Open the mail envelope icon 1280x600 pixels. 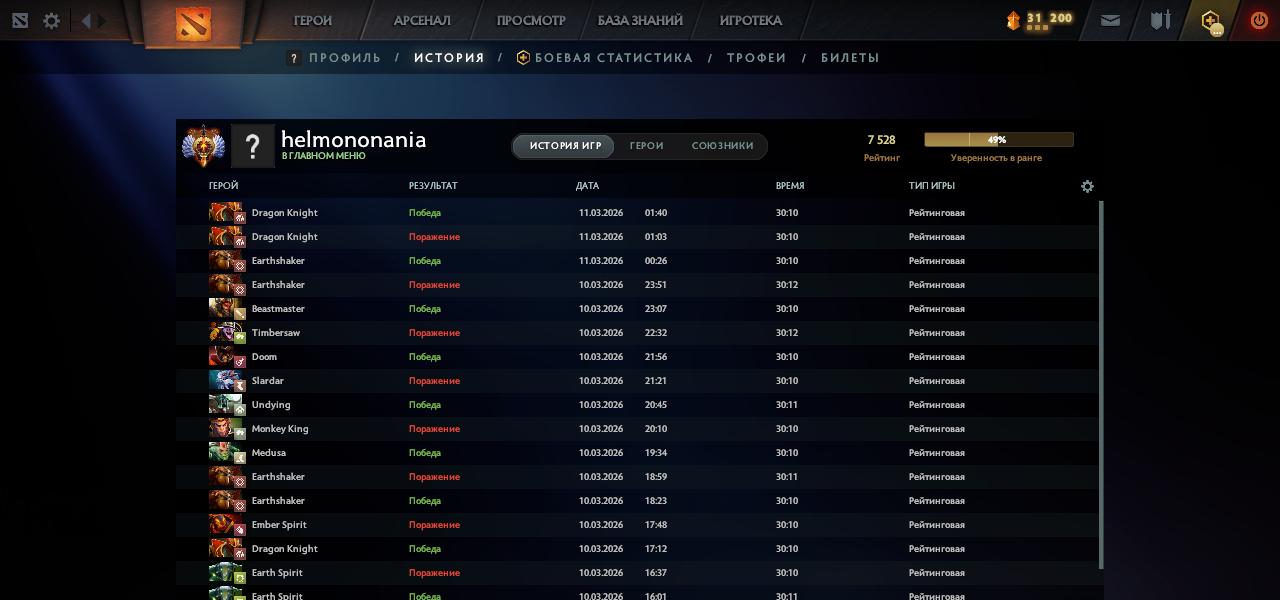click(x=1110, y=20)
